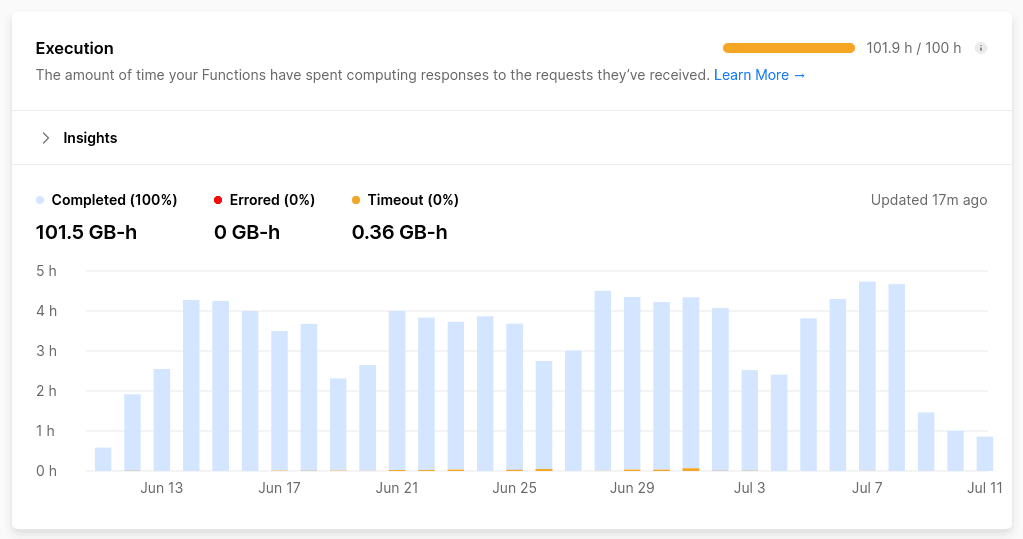1023x539 pixels.
Task: Click the orange Timeout legend dot
Action: pos(356,200)
